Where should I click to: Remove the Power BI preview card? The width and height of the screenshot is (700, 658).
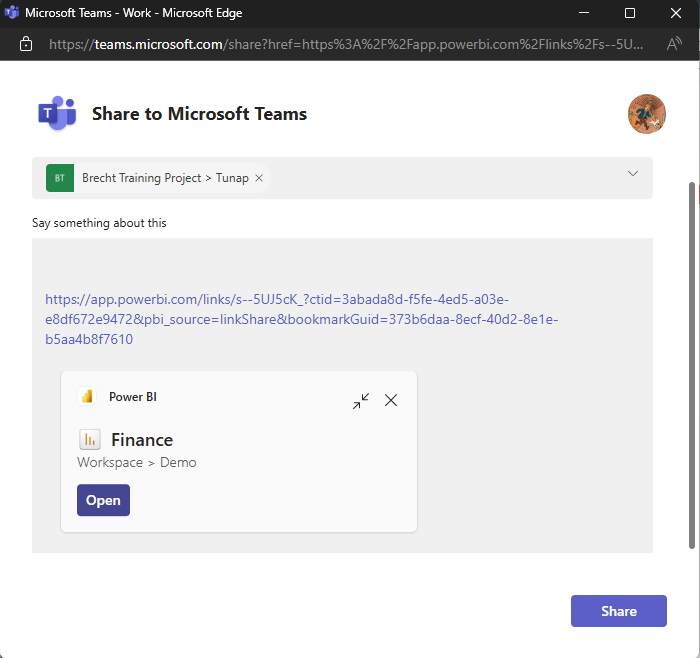(x=391, y=400)
